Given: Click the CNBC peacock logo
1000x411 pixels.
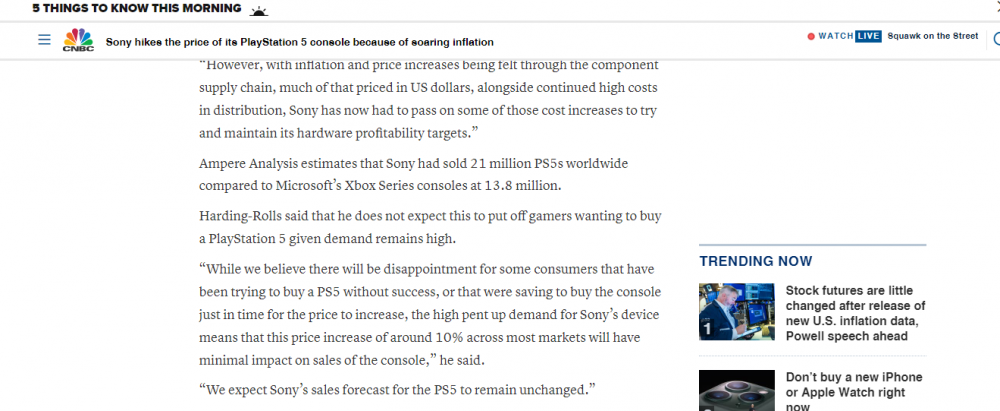Looking at the screenshot, I should (x=78, y=41).
